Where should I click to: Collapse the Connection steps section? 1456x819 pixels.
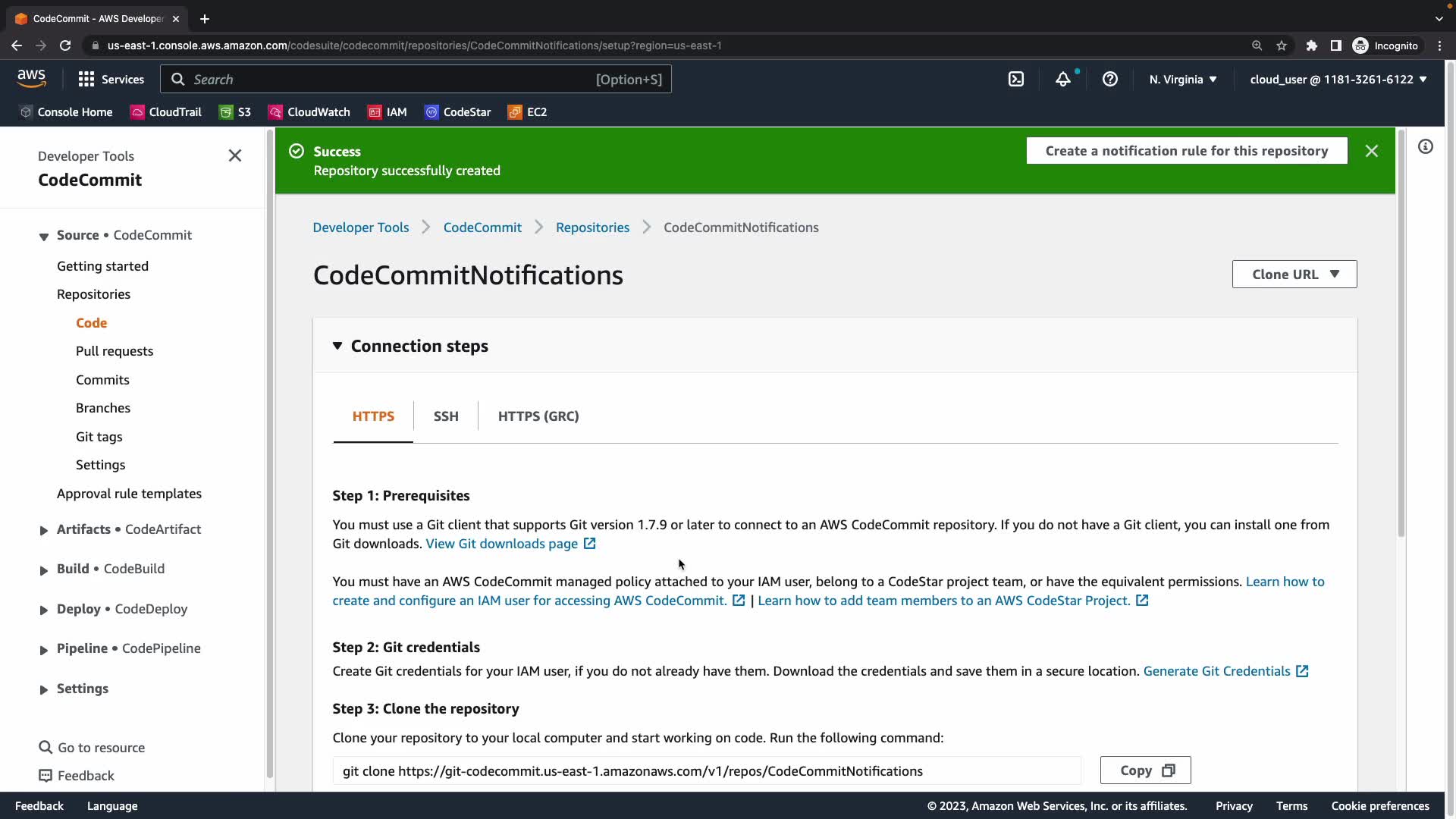point(337,346)
